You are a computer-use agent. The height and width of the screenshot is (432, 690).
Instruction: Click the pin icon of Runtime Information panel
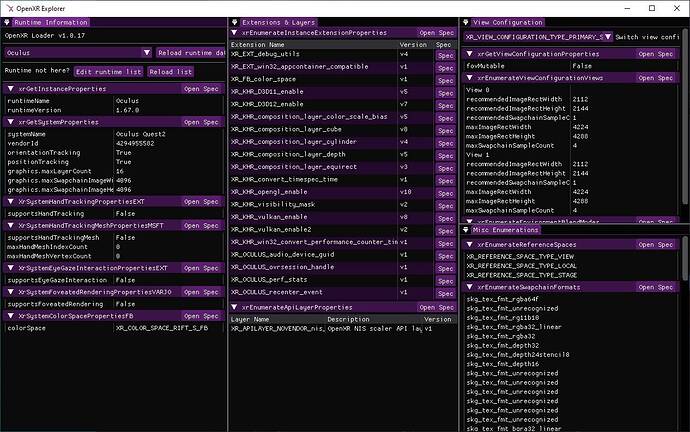click(x=7, y=22)
